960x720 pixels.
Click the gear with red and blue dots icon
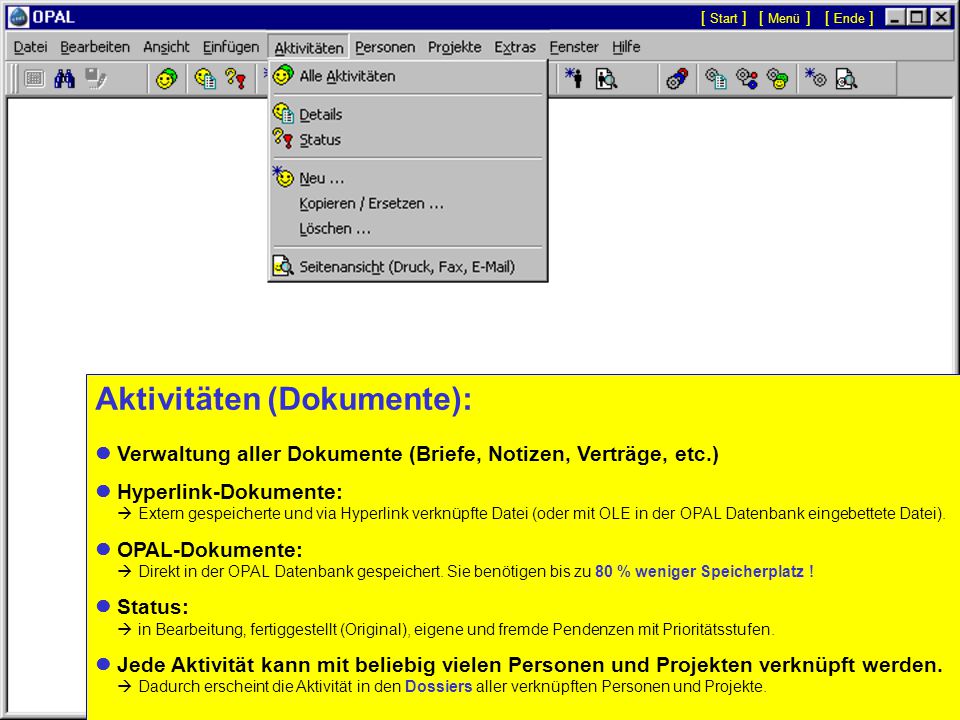click(747, 78)
